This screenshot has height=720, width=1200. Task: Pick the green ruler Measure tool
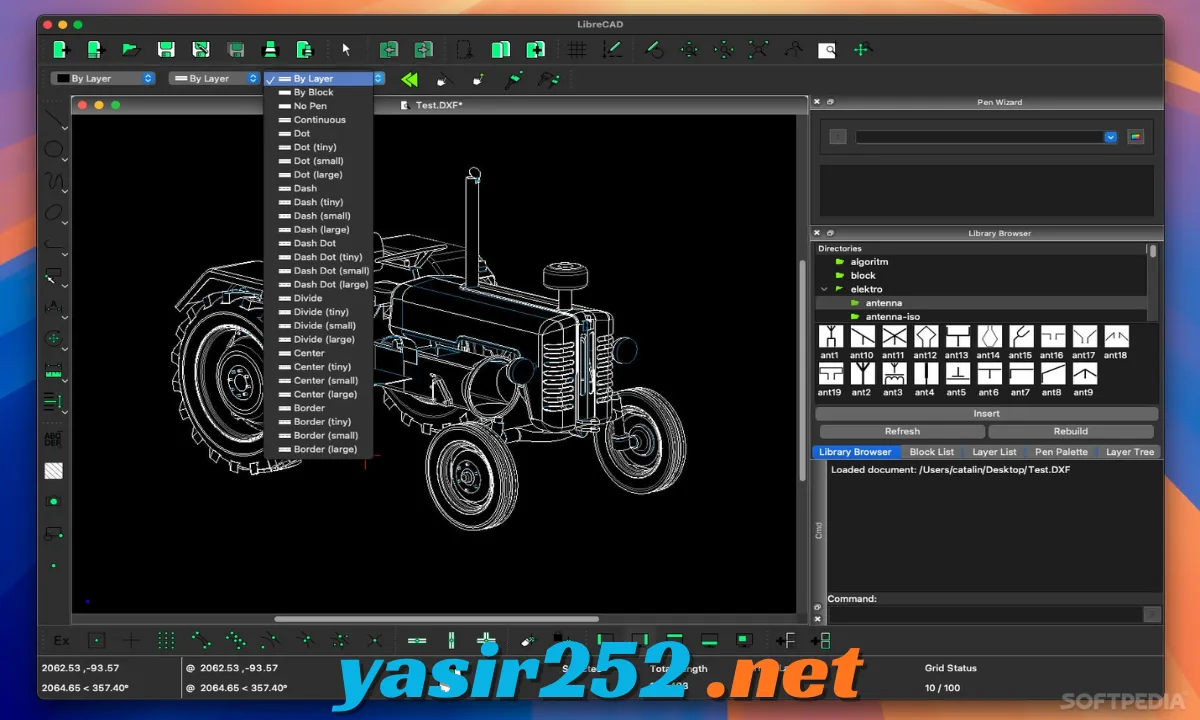click(54, 371)
